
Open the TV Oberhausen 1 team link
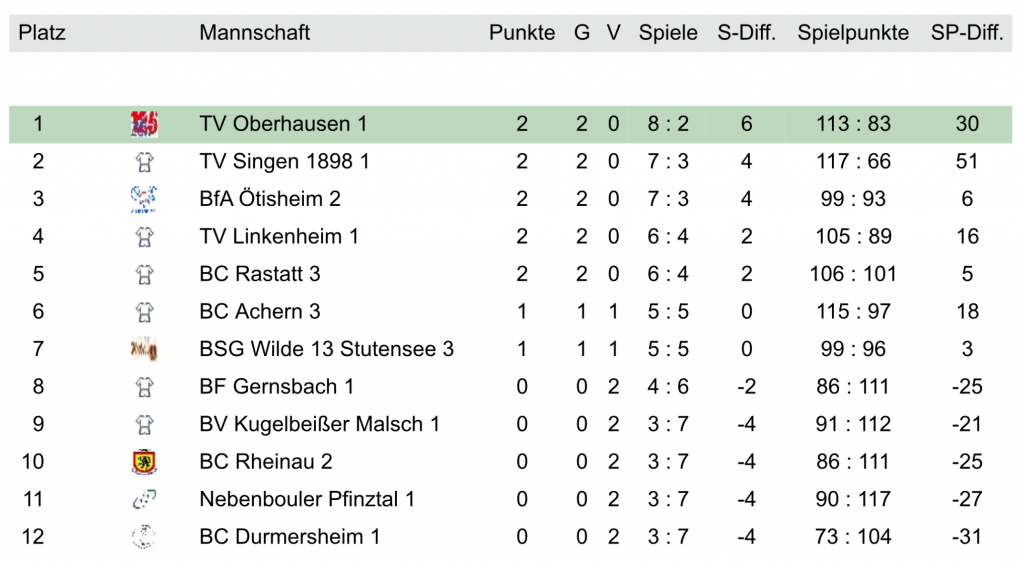283,124
